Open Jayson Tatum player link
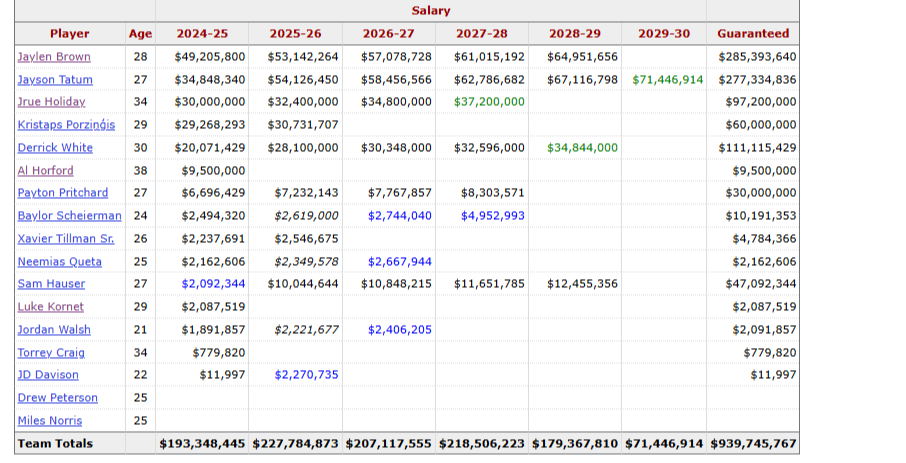 pyautogui.click(x=55, y=80)
